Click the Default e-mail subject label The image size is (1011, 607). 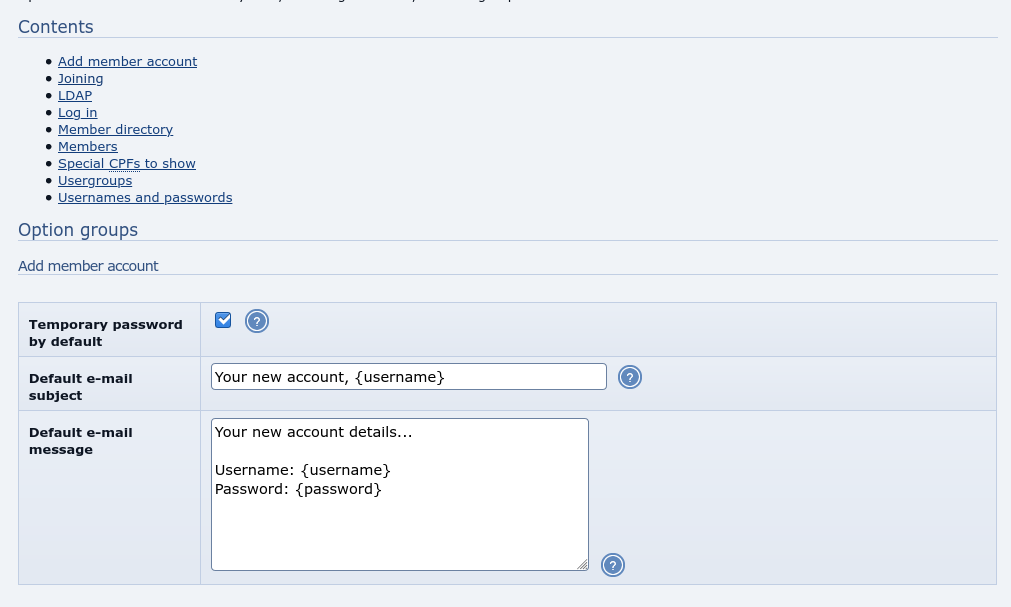pos(80,386)
